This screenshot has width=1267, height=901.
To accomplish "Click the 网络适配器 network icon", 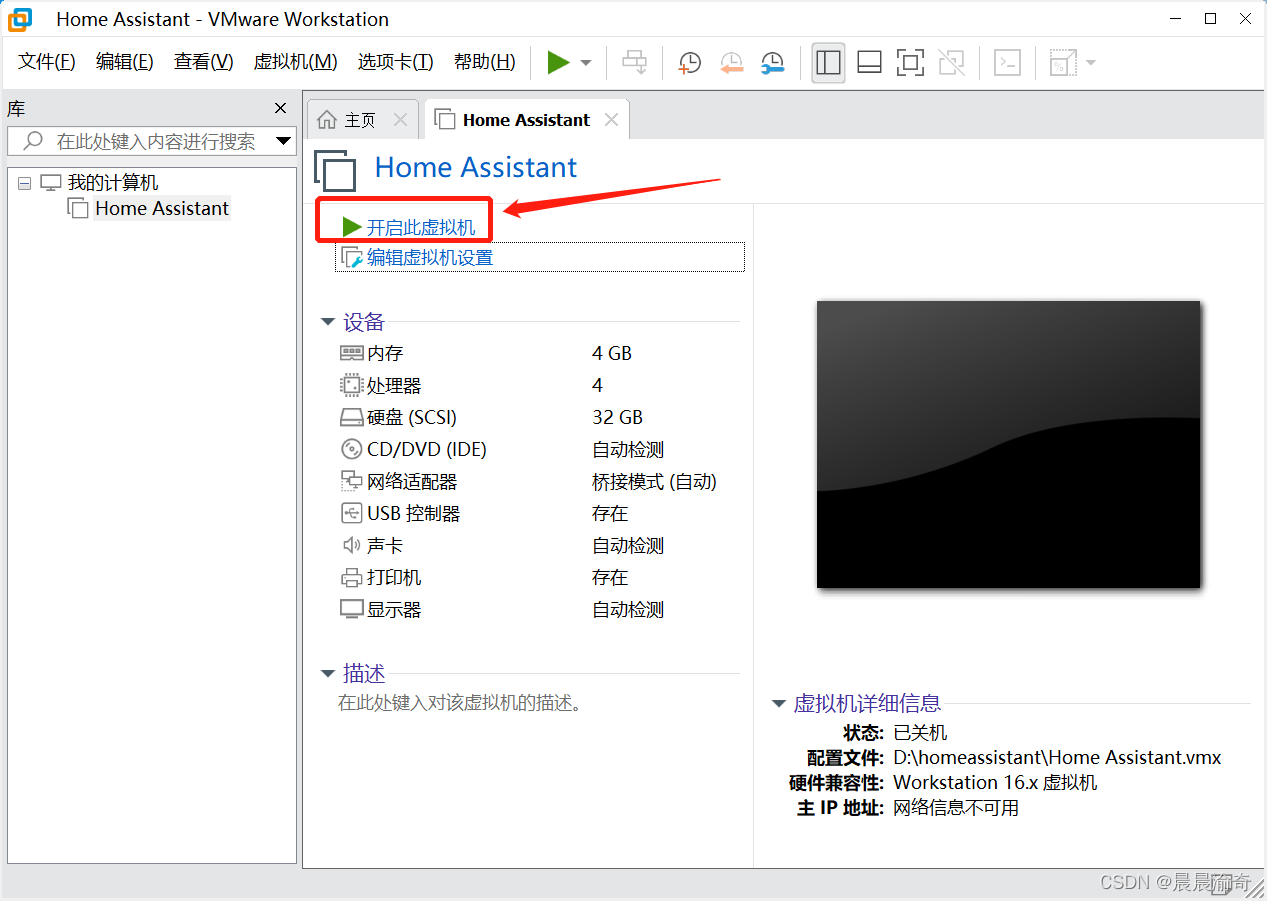I will 351,481.
